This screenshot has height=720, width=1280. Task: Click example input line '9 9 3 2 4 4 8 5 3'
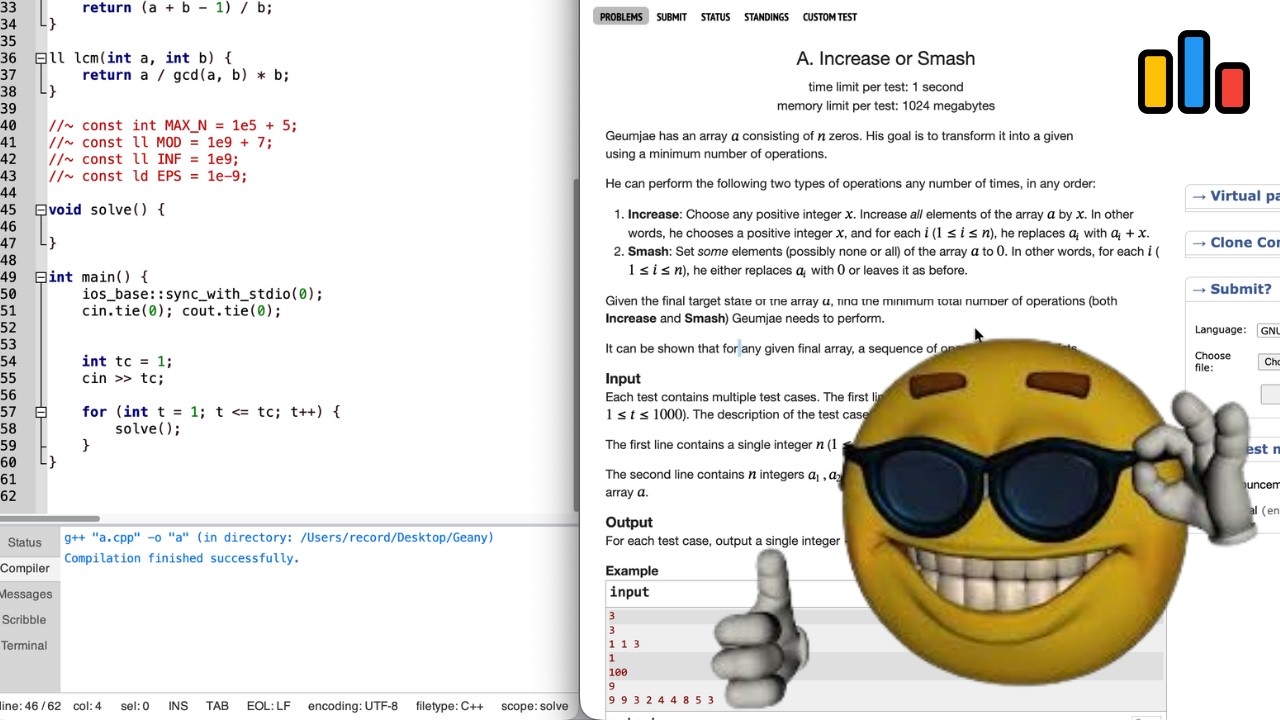click(x=661, y=700)
